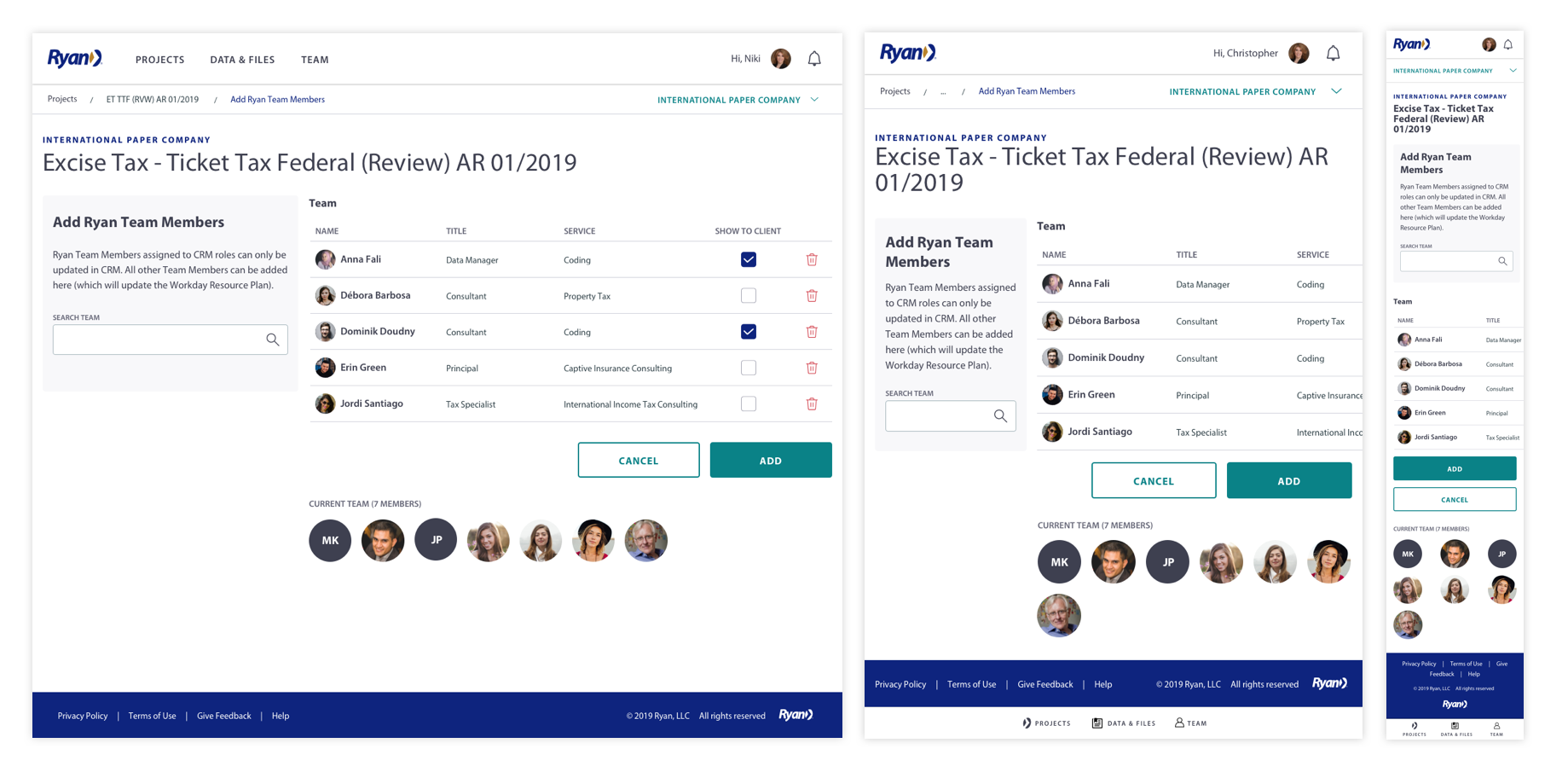The width and height of the screenshot is (1568, 772).
Task: Focus Search Team input in mobile view
Action: (x=1456, y=261)
